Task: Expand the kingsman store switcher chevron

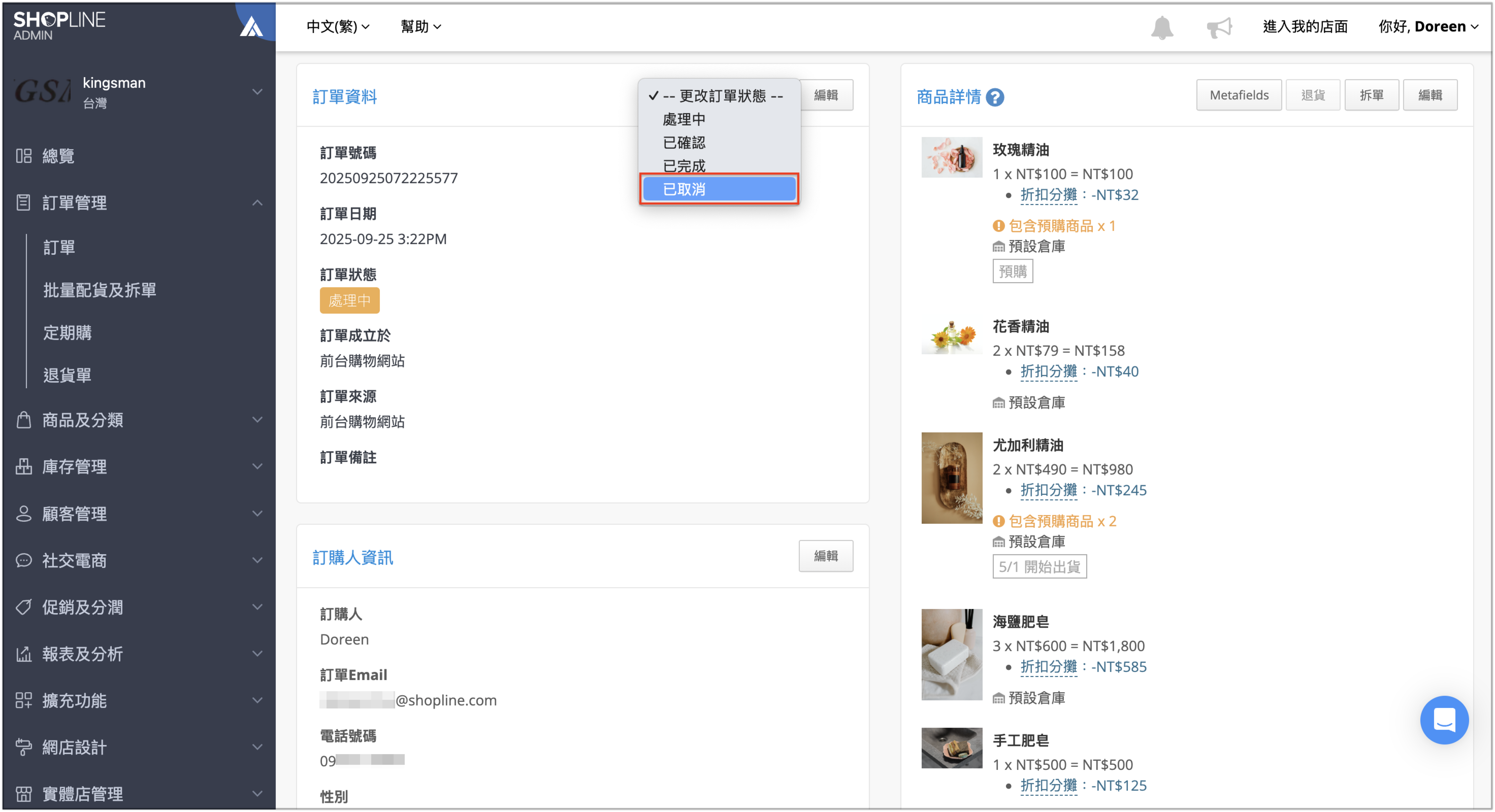Action: [257, 92]
